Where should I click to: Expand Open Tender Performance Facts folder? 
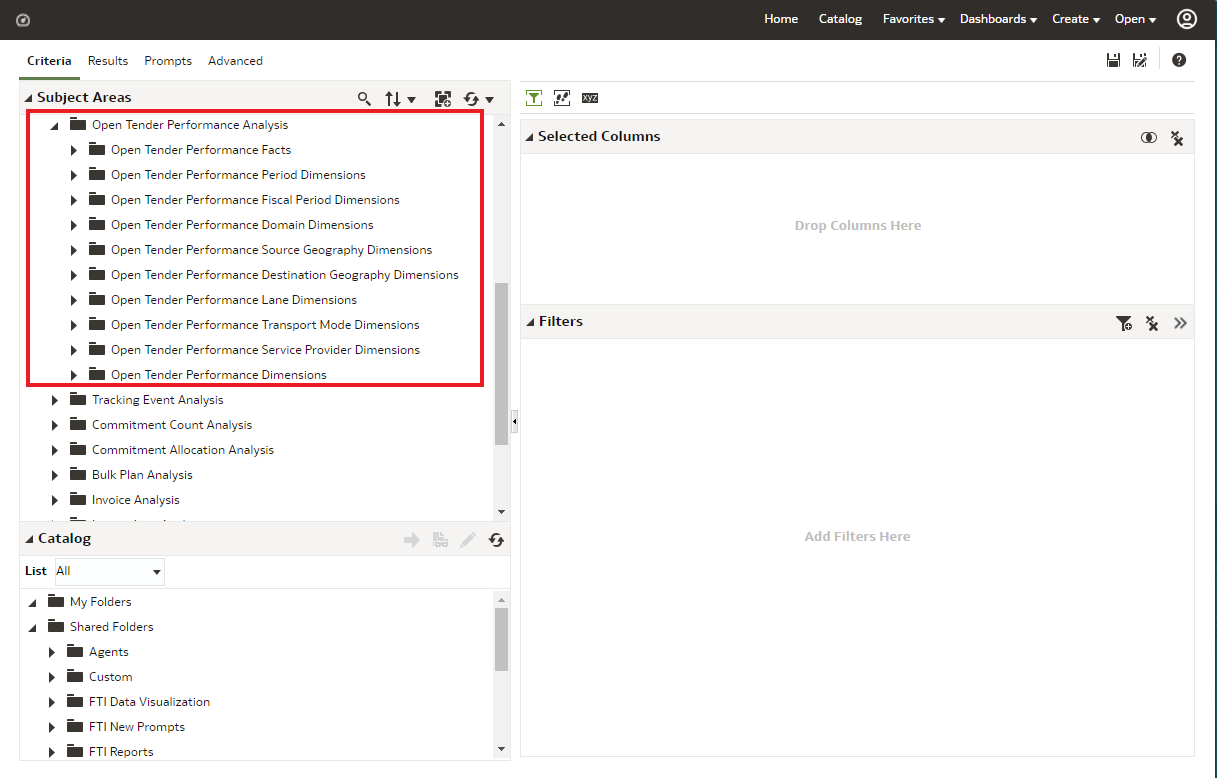[74, 150]
